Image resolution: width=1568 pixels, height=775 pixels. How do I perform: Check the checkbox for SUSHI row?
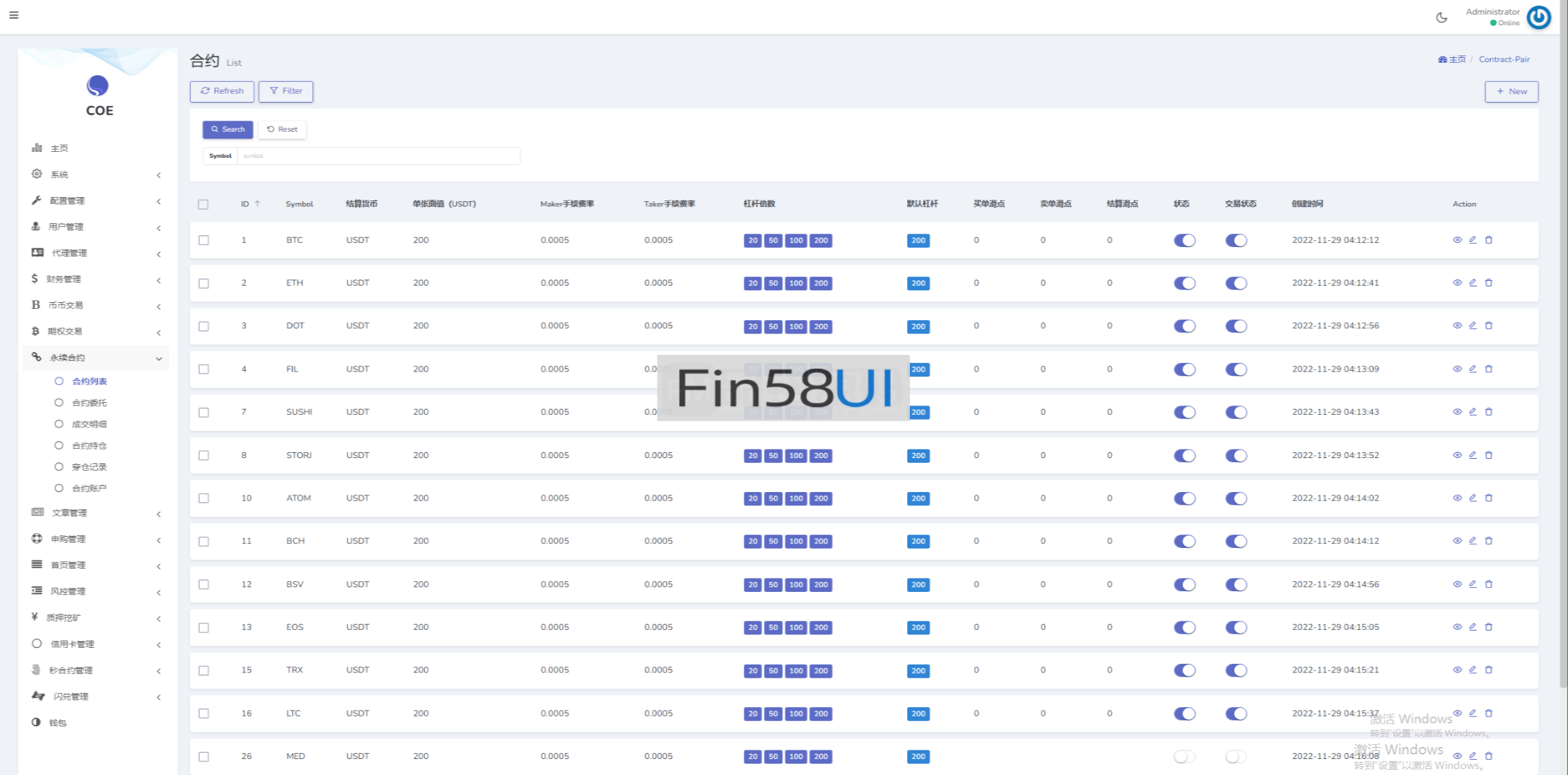click(x=204, y=413)
